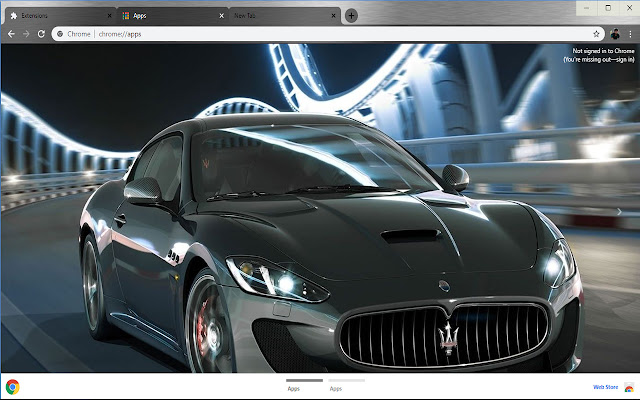The width and height of the screenshot is (640, 400).
Task: Click the Apps tab grid favicon
Action: tap(126, 16)
